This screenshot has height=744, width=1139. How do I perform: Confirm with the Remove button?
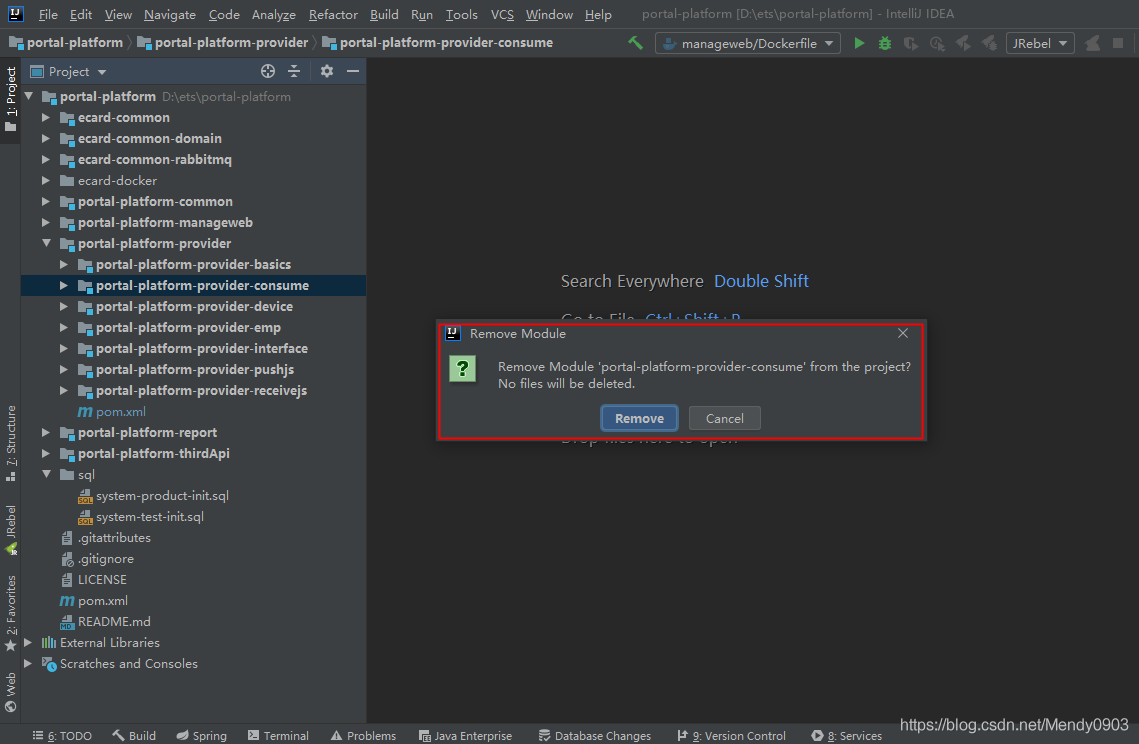coord(639,418)
